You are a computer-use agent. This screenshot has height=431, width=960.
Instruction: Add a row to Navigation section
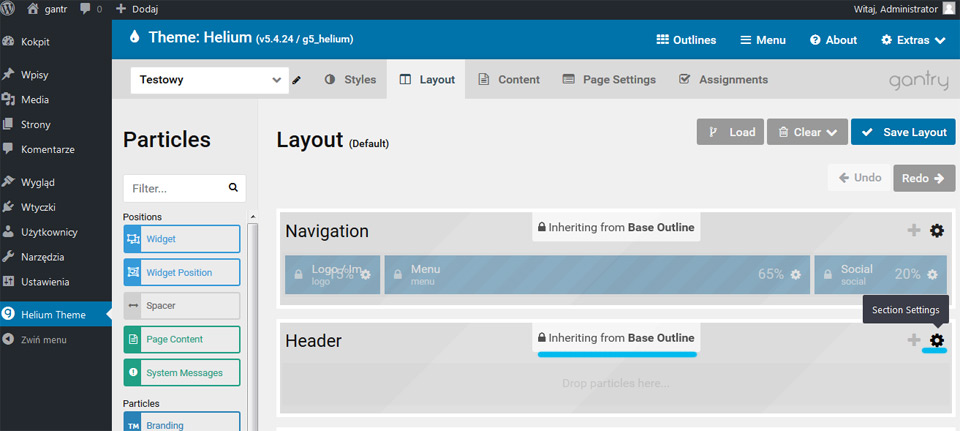[x=913, y=230]
